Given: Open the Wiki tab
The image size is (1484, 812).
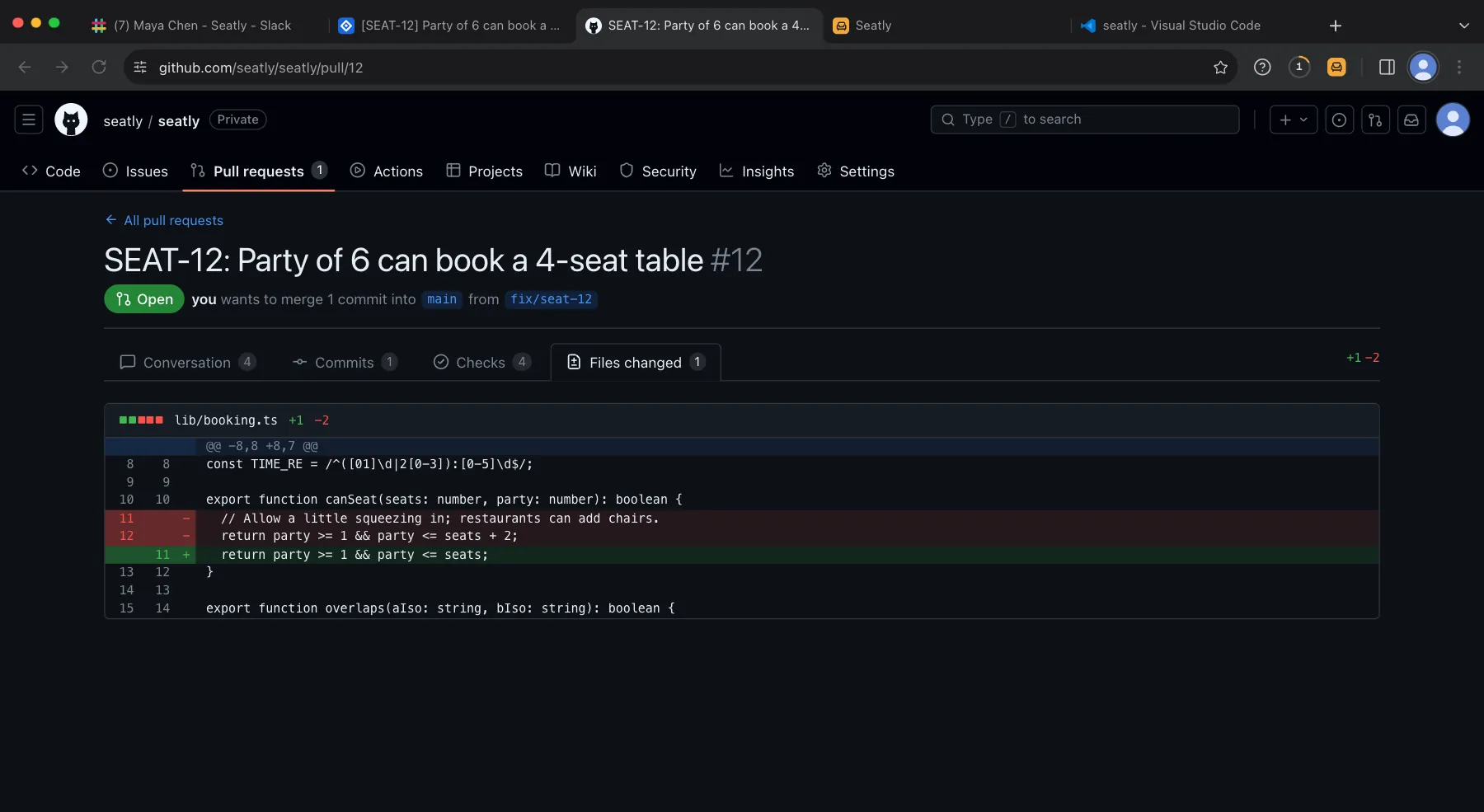Looking at the screenshot, I should [x=571, y=171].
